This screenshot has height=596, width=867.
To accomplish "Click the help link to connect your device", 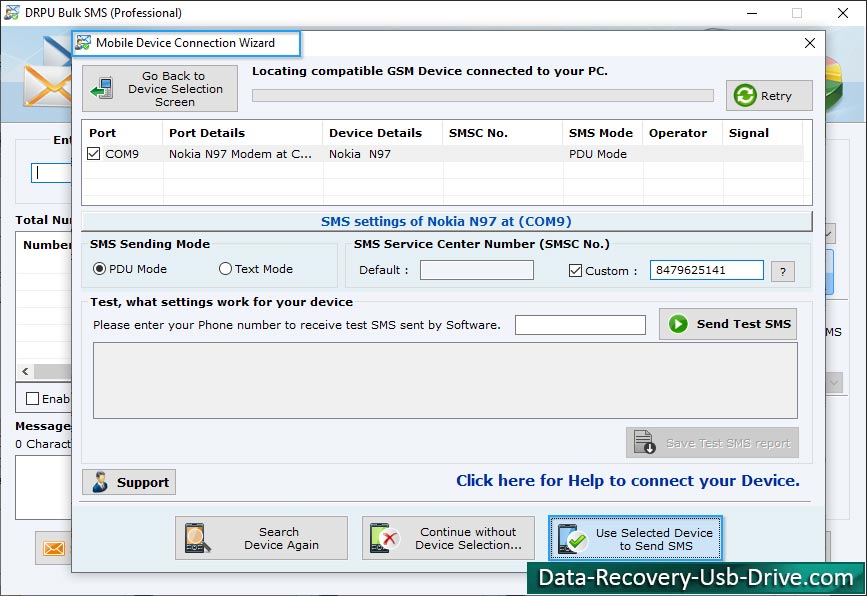I will 628,480.
